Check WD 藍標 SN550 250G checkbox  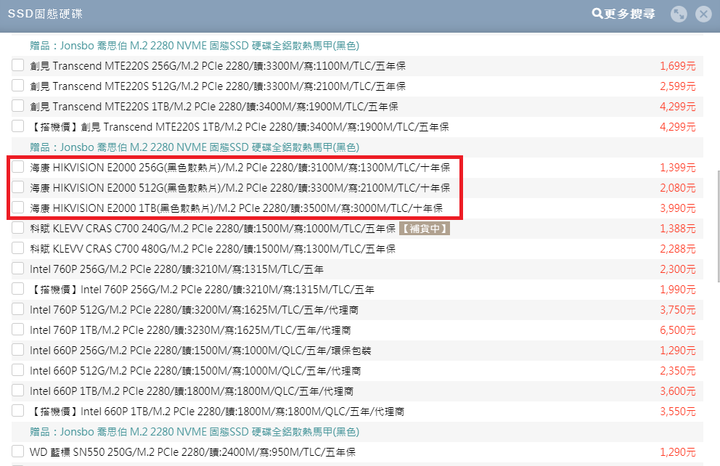click(x=18, y=451)
